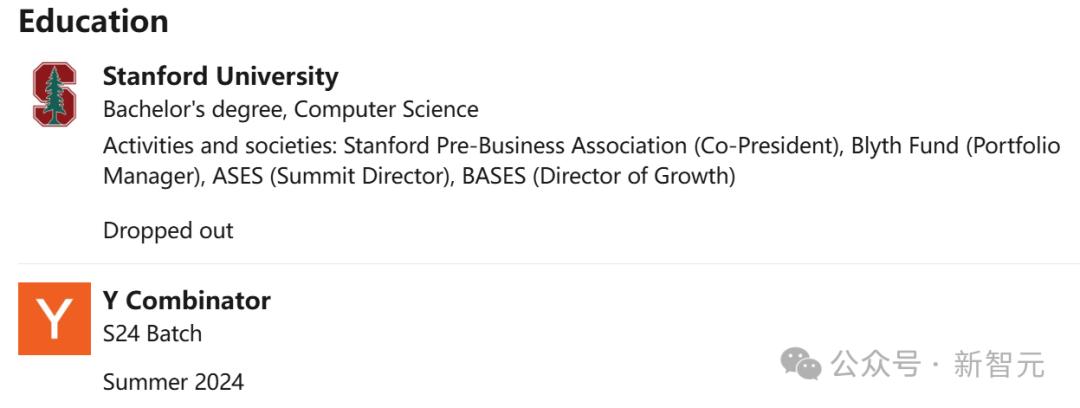Click the WeChat icon in the watermark
Image resolution: width=1080 pixels, height=408 pixels.
coord(801,364)
